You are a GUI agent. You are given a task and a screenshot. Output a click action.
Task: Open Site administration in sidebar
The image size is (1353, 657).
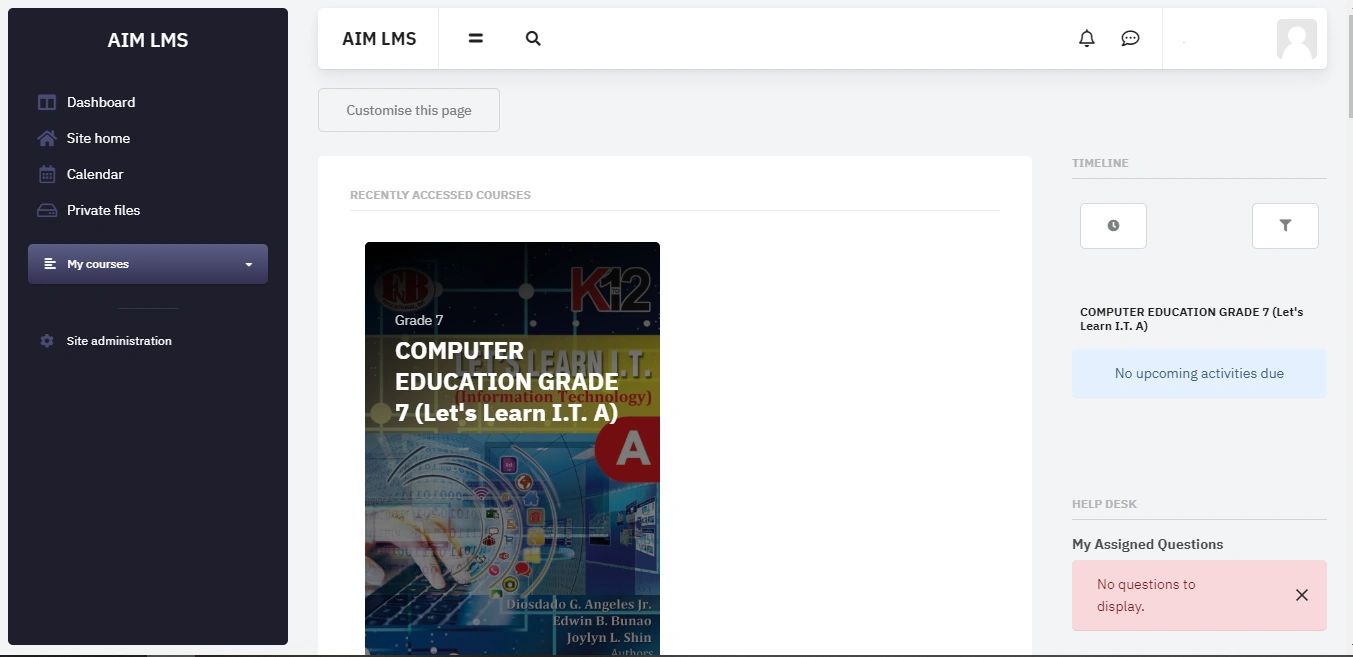coord(119,341)
